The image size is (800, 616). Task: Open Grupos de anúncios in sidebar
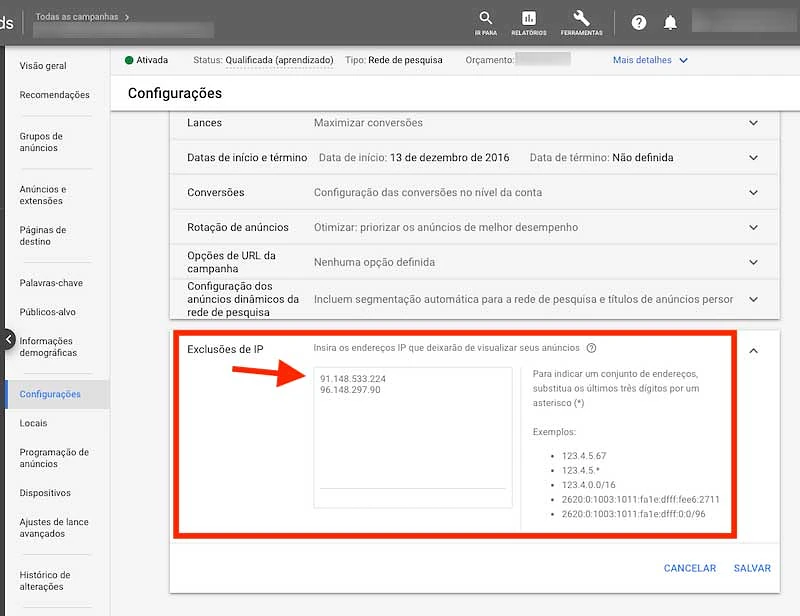click(x=41, y=142)
